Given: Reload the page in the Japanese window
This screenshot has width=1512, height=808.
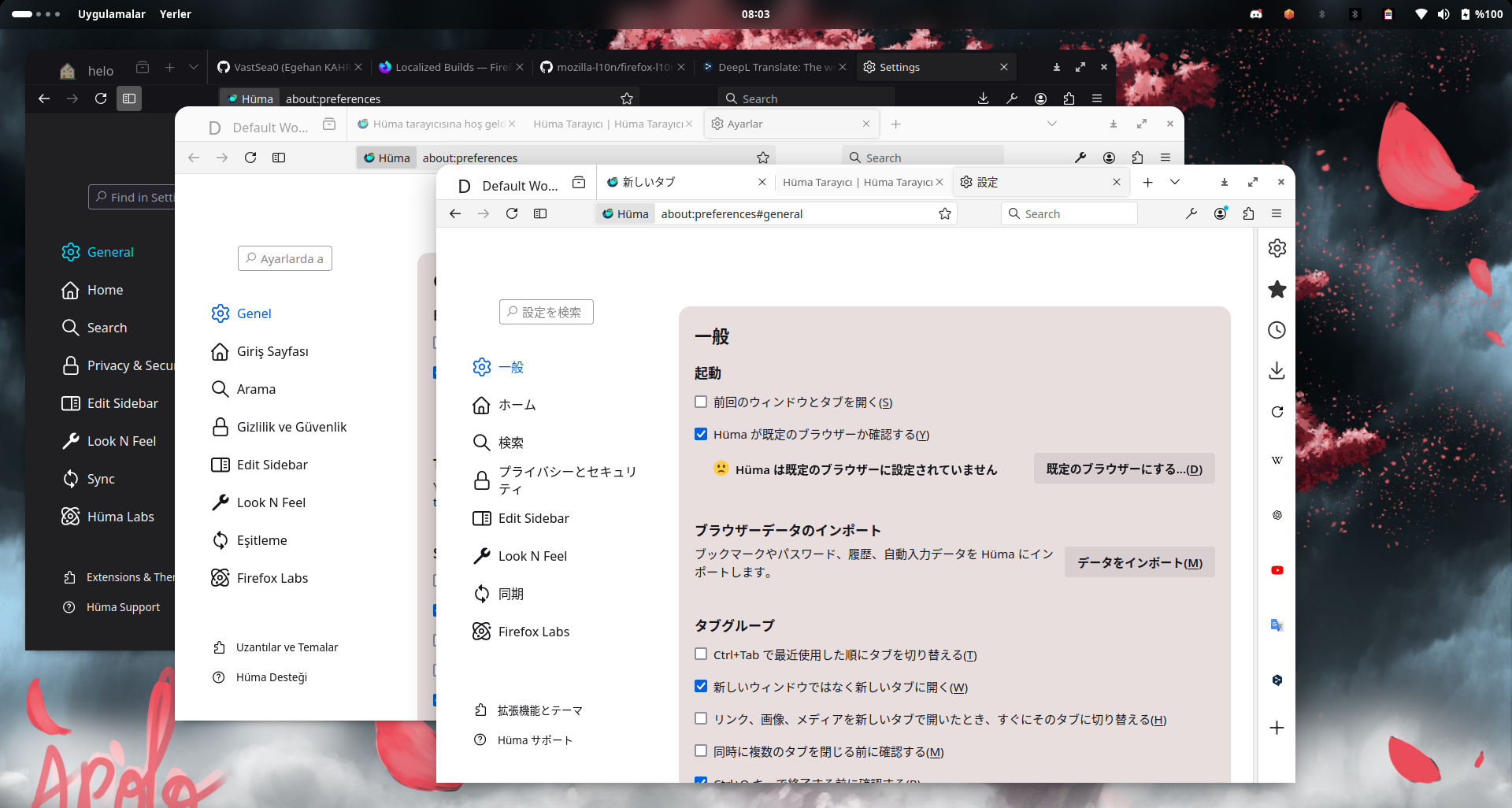Looking at the screenshot, I should (512, 213).
